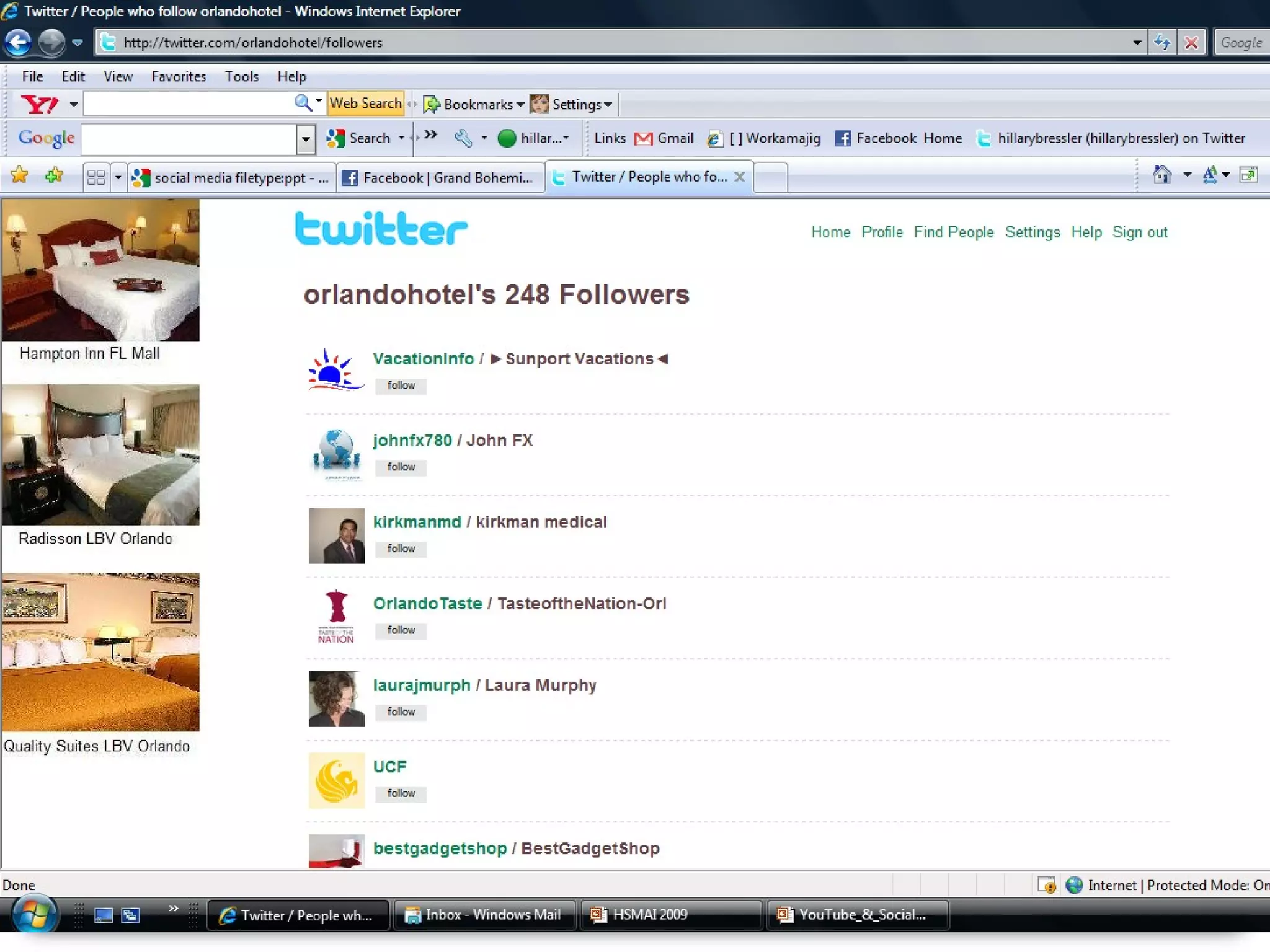
Task: Click the Refresh page icon
Action: coord(1161,42)
